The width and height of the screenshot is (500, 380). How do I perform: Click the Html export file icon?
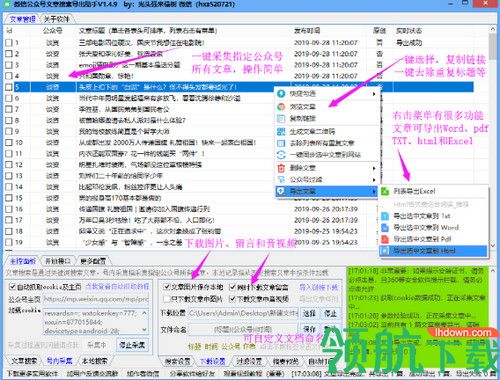pos(385,251)
